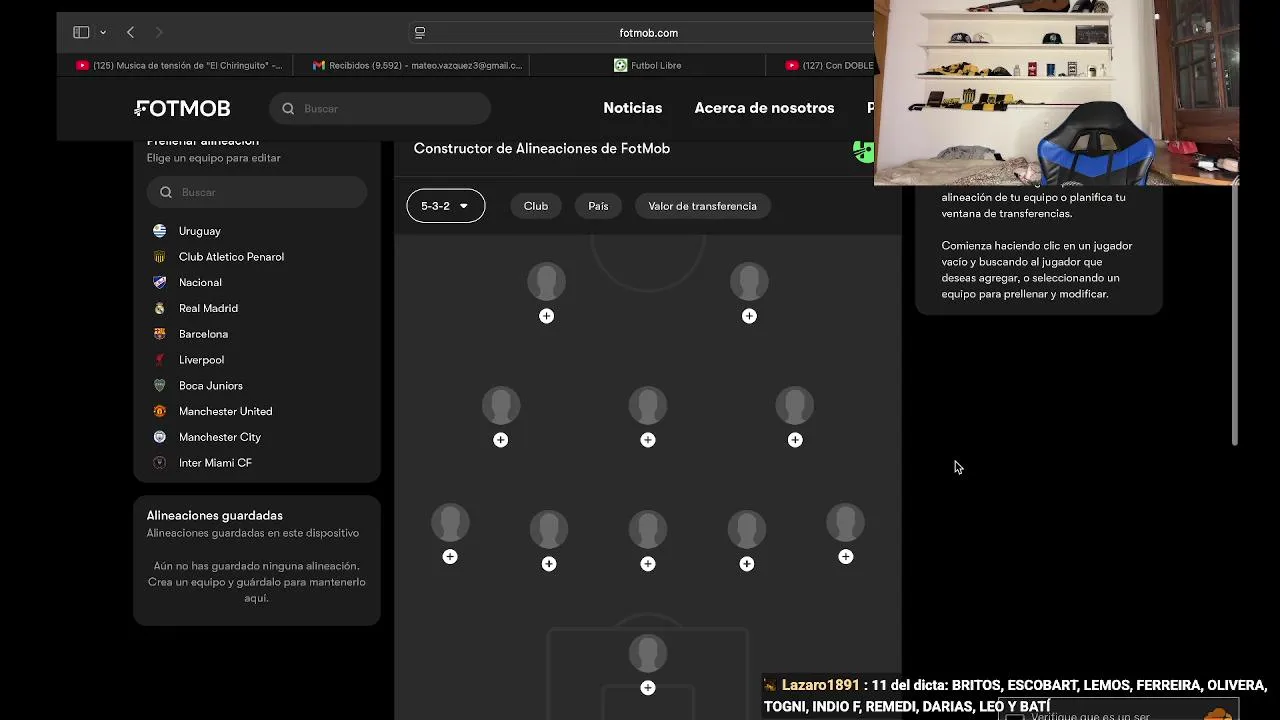Open Acerca de nosotros menu
This screenshot has height=720, width=1280.
pos(764,108)
